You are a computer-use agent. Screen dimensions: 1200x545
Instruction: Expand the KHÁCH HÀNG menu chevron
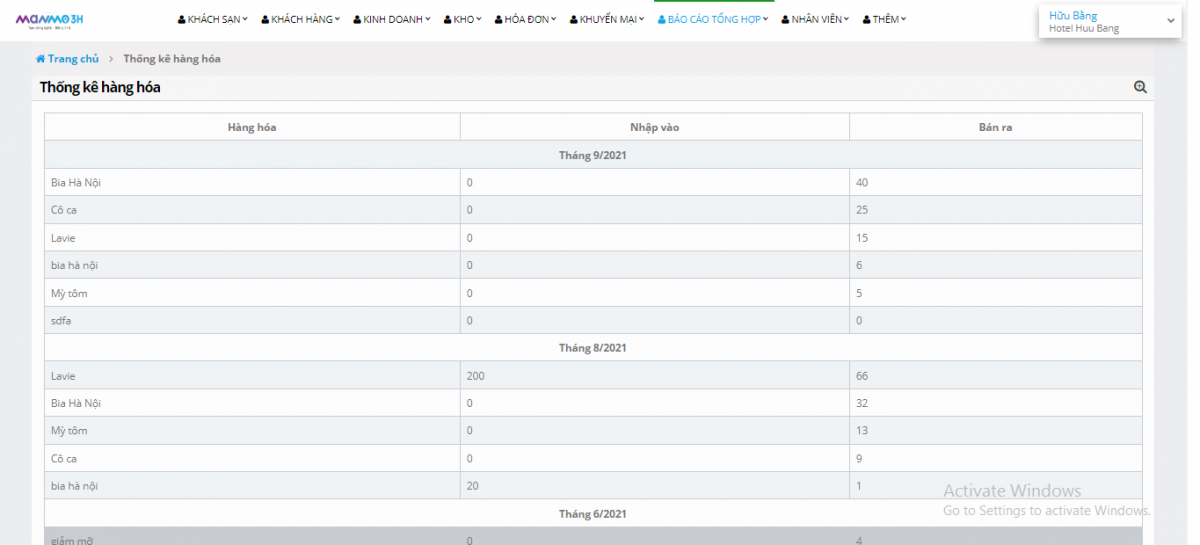click(337, 19)
